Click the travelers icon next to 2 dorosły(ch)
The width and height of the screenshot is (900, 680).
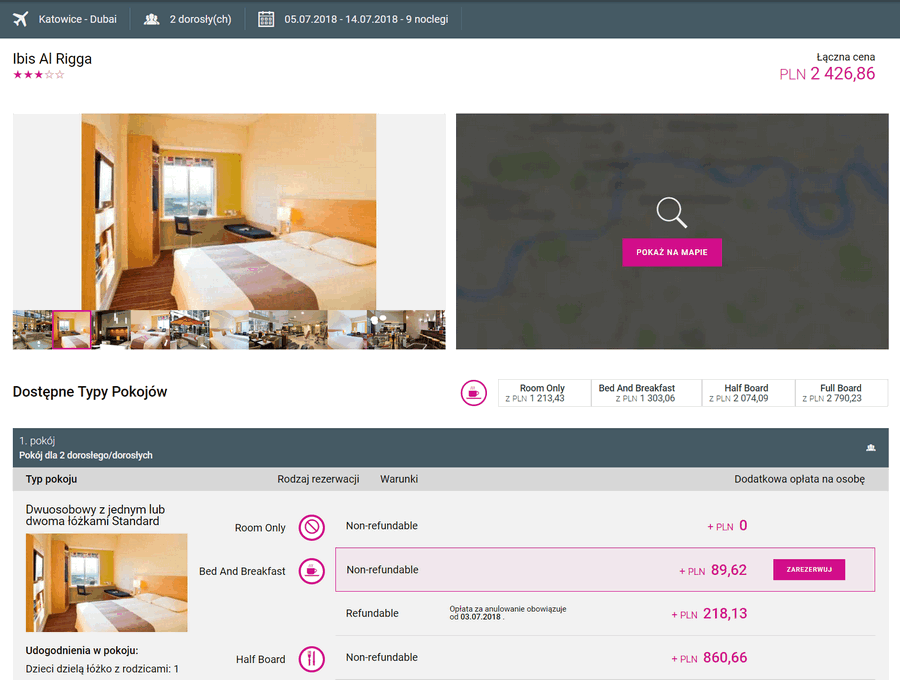(152, 19)
